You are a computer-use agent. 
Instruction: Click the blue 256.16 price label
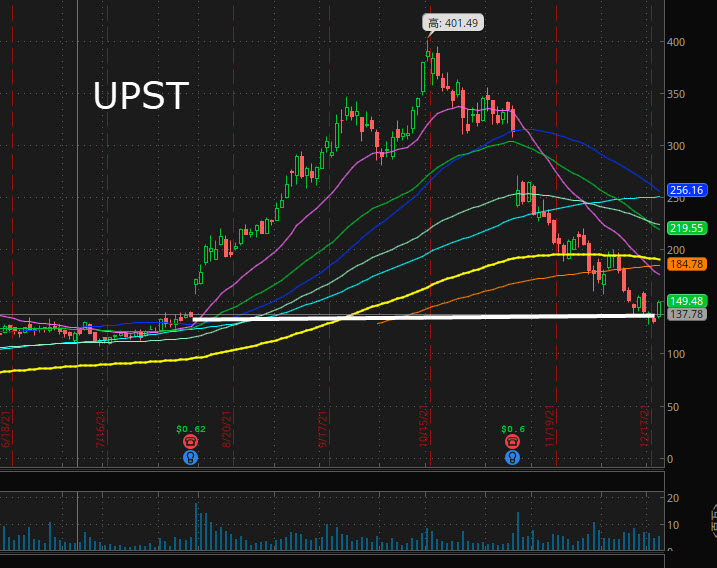[687, 190]
